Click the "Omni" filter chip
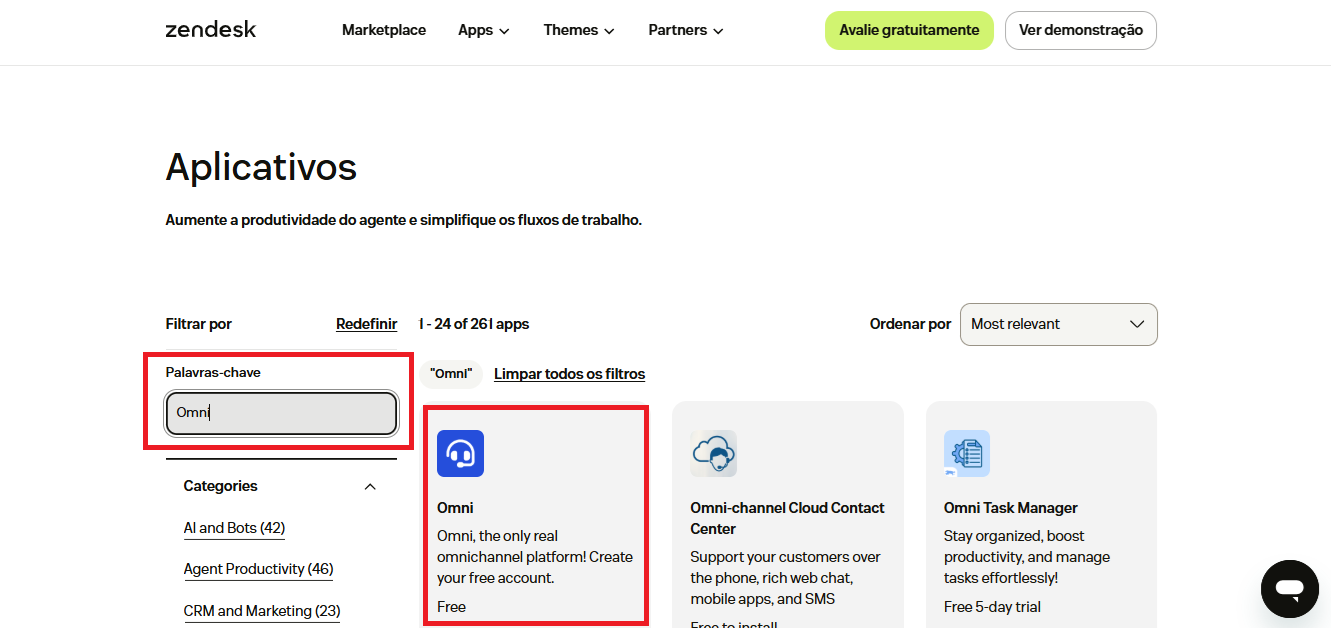This screenshot has width=1331, height=628. (451, 374)
